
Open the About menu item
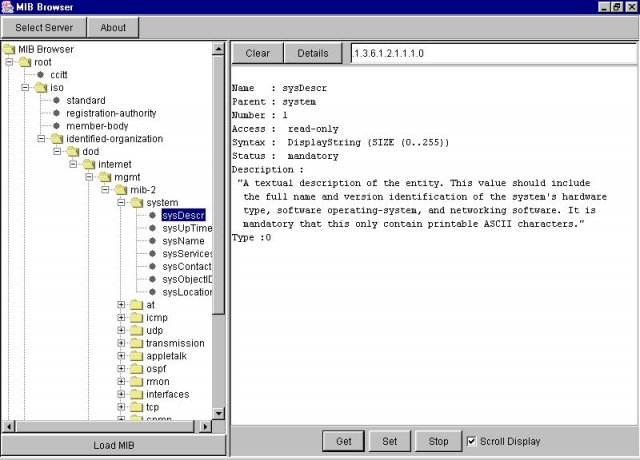pyautogui.click(x=113, y=28)
